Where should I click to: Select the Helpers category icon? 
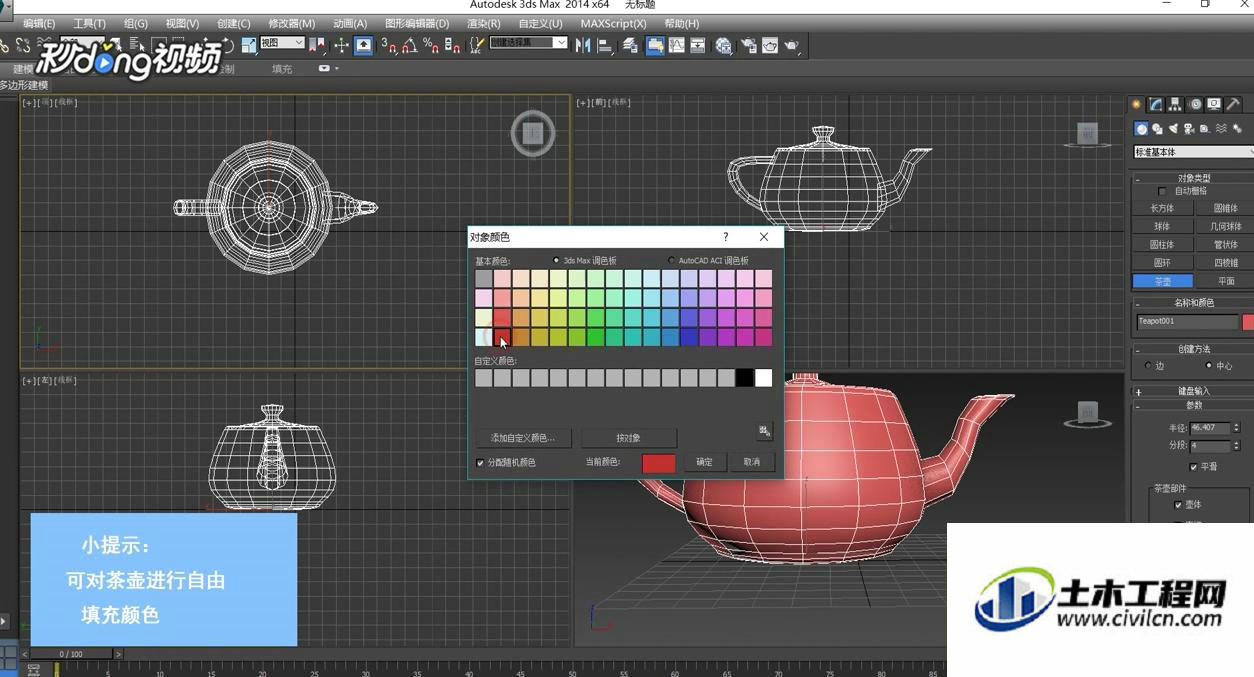point(1205,129)
